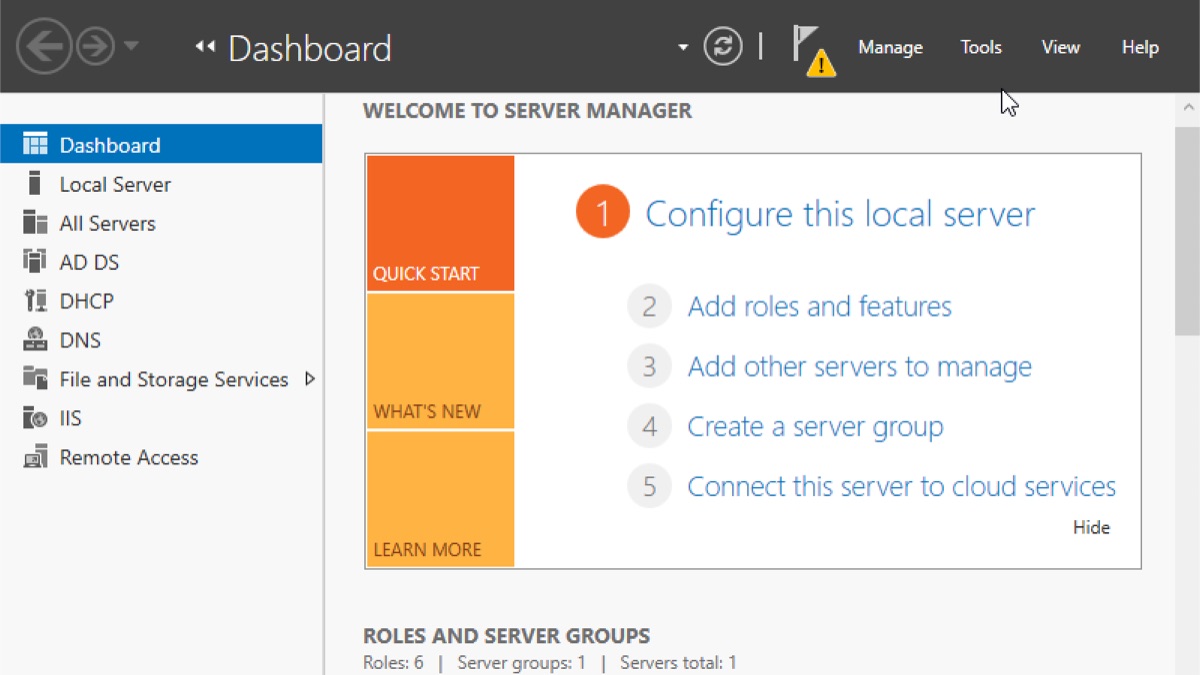Click the step 5 number circle
The height and width of the screenshot is (675, 1200).
[x=649, y=487]
